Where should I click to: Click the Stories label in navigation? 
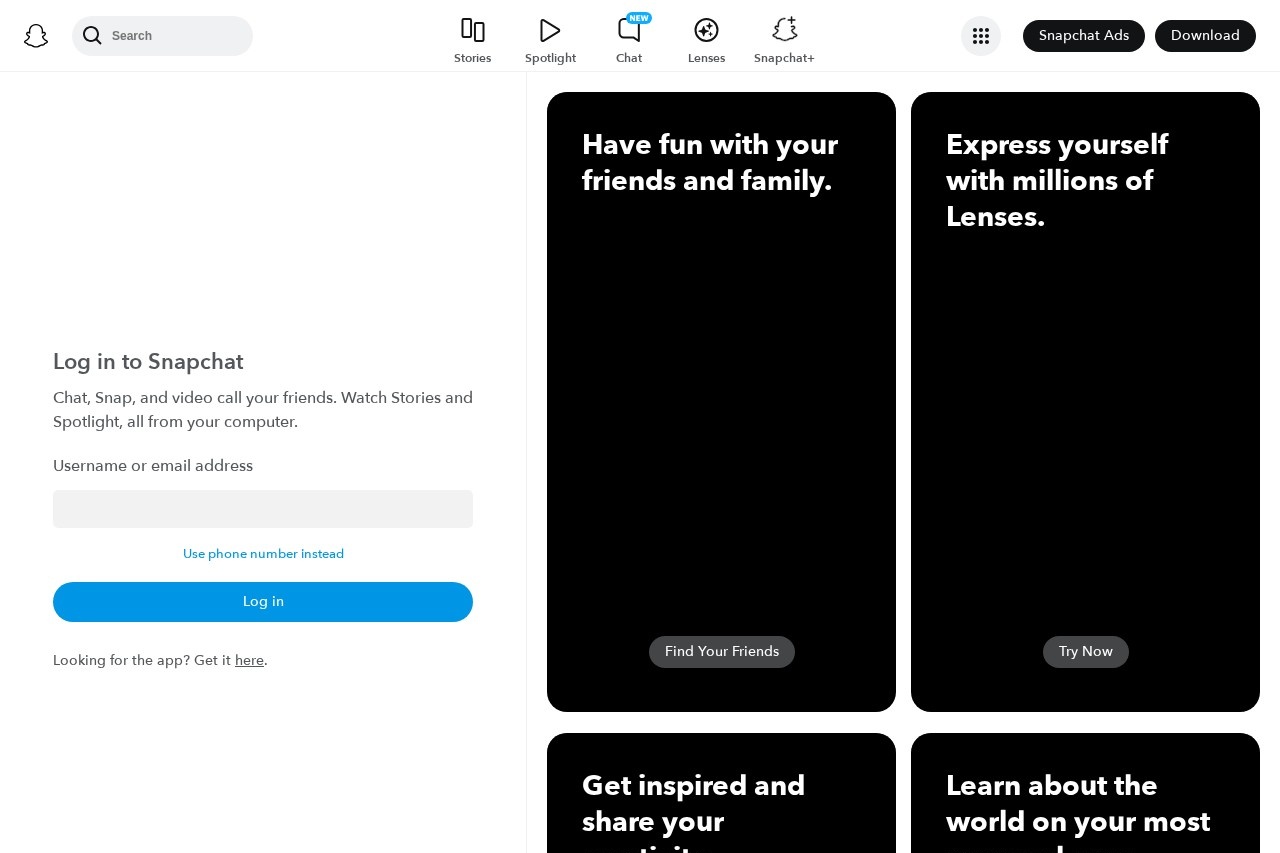click(x=472, y=58)
